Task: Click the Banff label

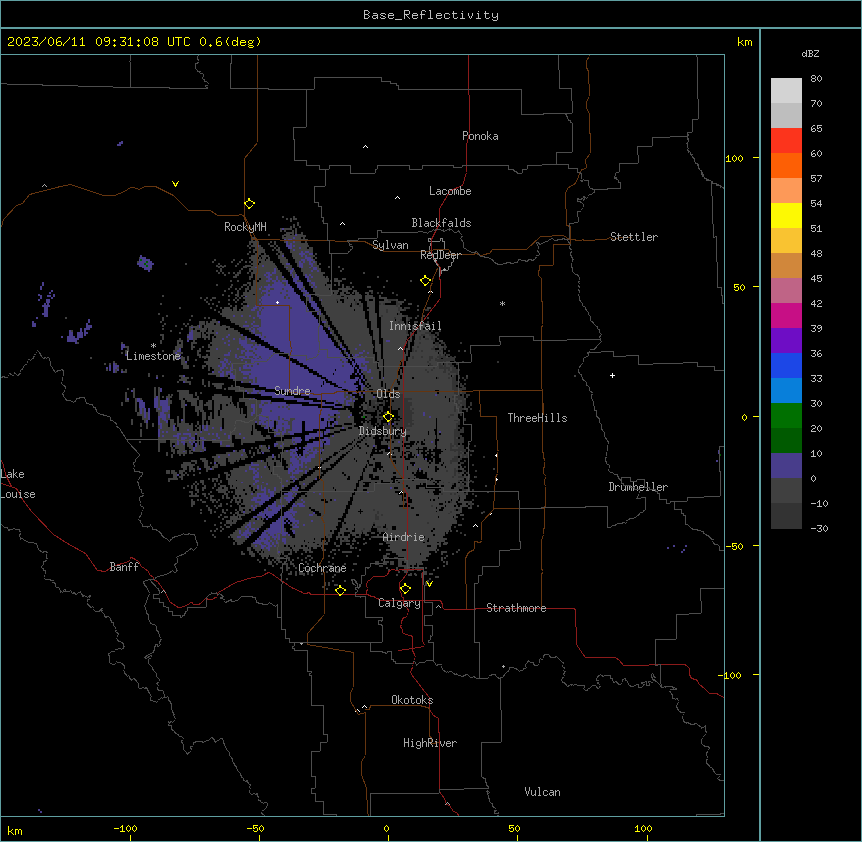Action: (x=124, y=567)
